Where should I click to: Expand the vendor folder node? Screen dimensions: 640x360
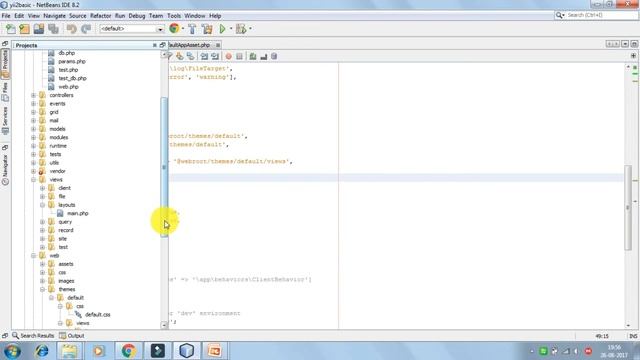[33, 171]
